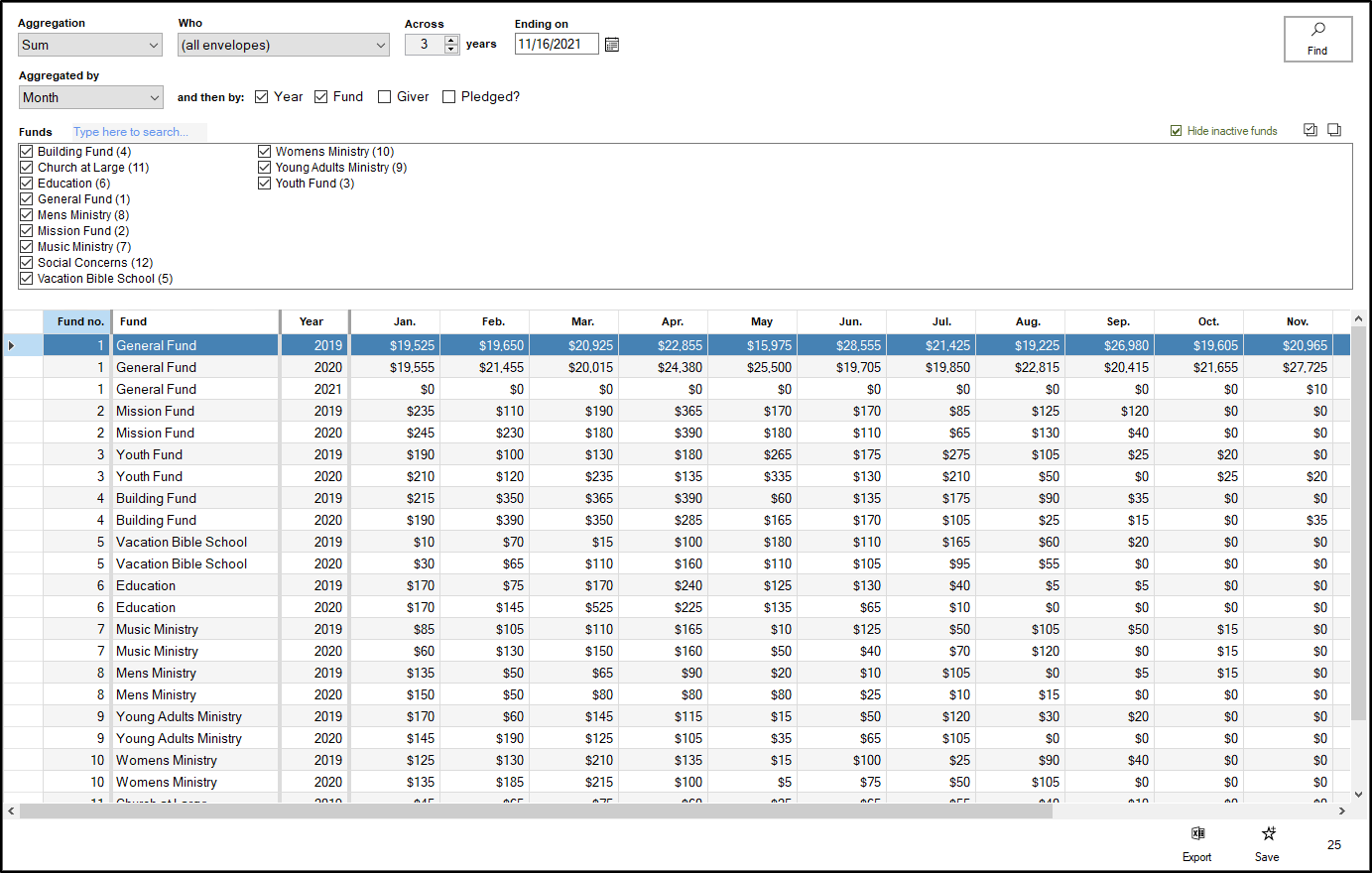Open the calendar date picker icon
The width and height of the screenshot is (1372, 873).
point(612,45)
